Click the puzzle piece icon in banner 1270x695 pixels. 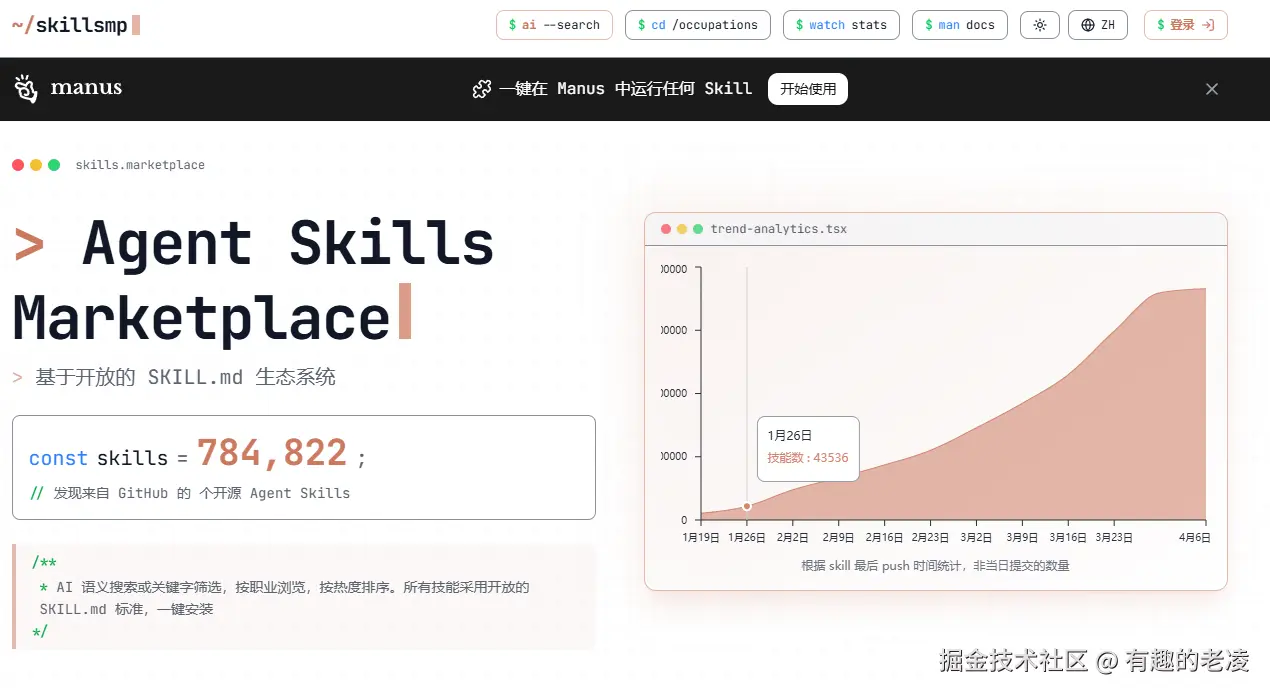tap(482, 89)
